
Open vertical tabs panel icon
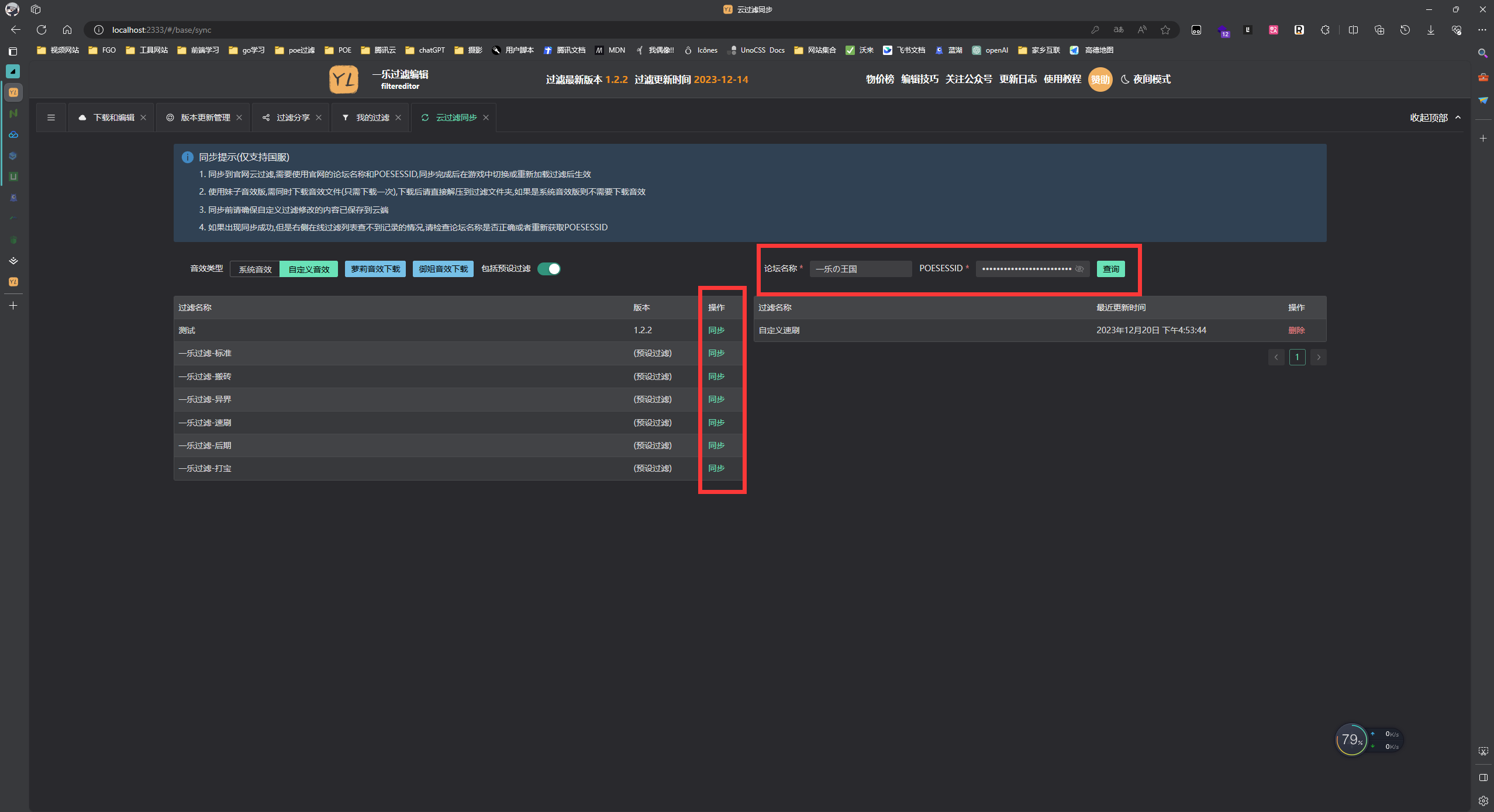13,51
